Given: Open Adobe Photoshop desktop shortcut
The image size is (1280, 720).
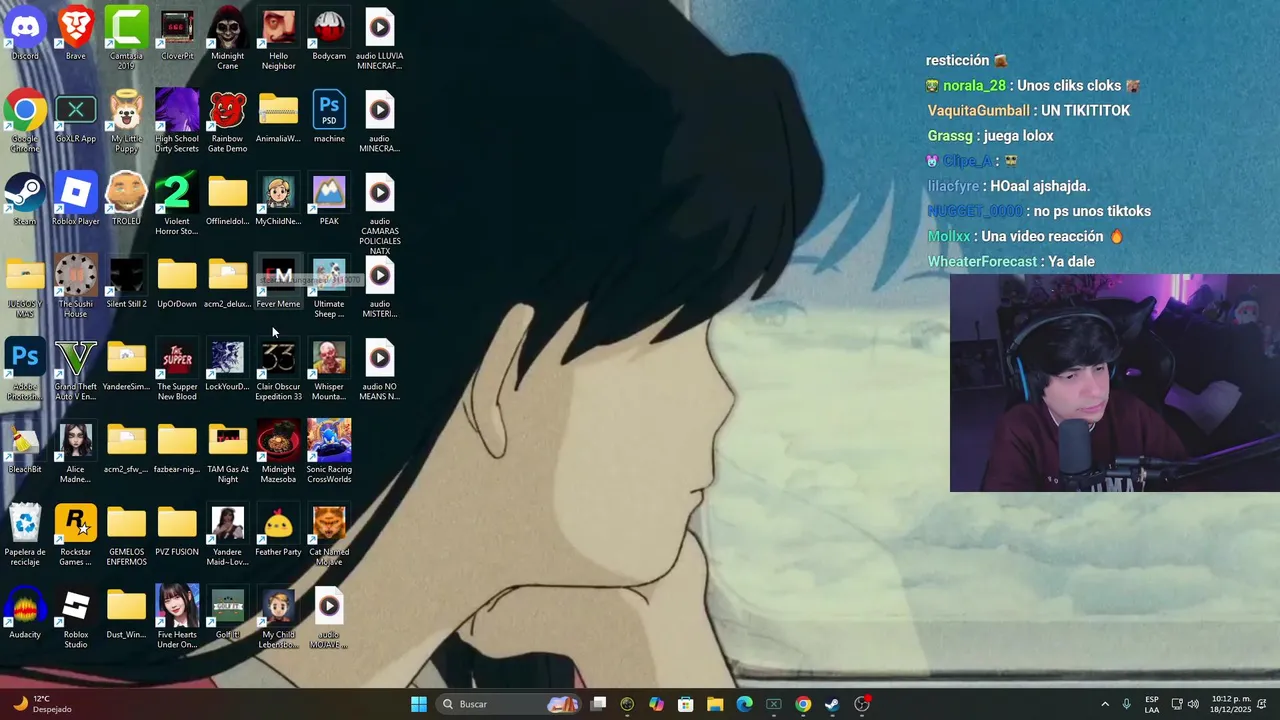Looking at the screenshot, I should tap(25, 370).
